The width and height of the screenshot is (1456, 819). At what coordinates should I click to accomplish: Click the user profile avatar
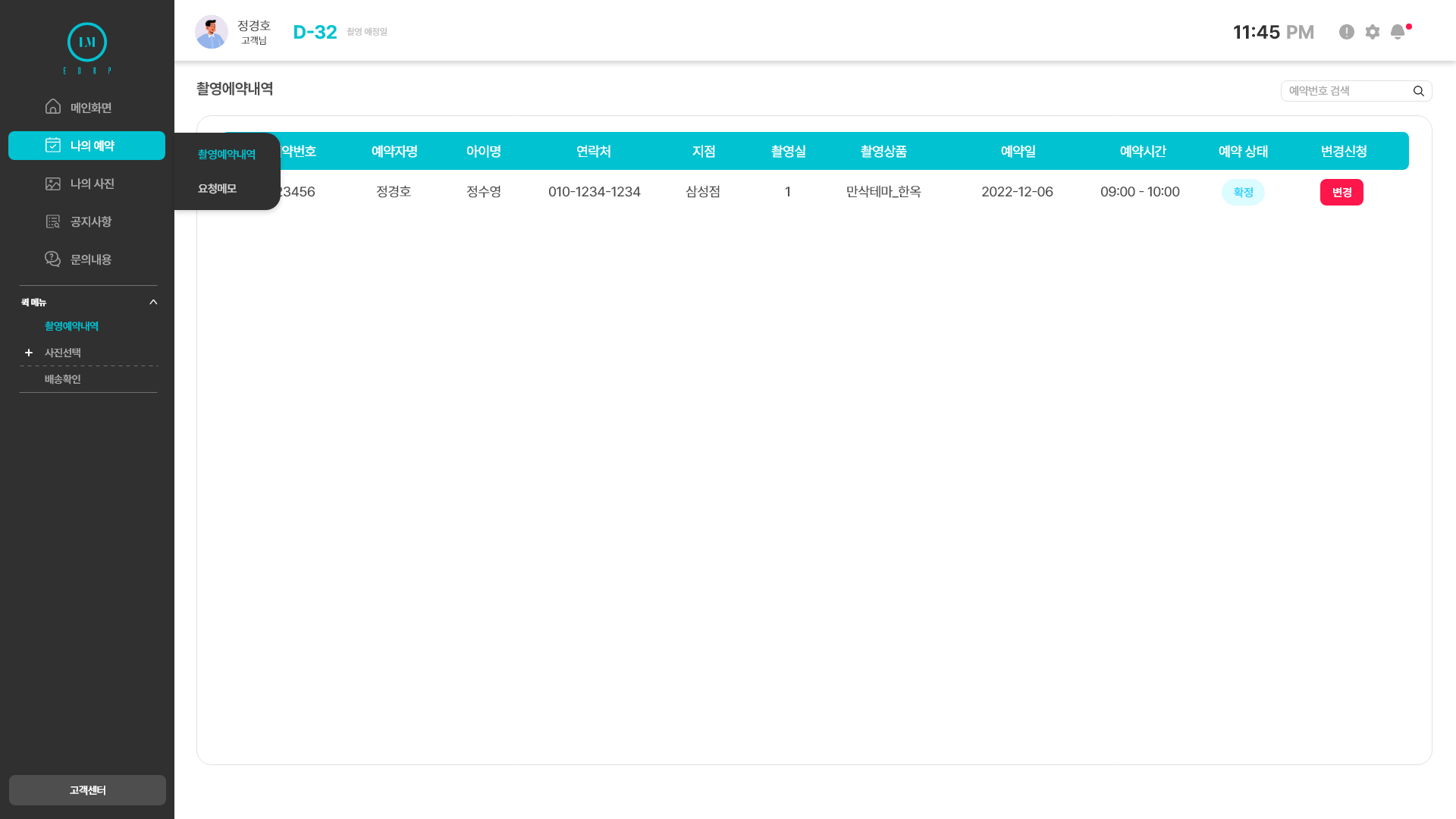coord(212,32)
